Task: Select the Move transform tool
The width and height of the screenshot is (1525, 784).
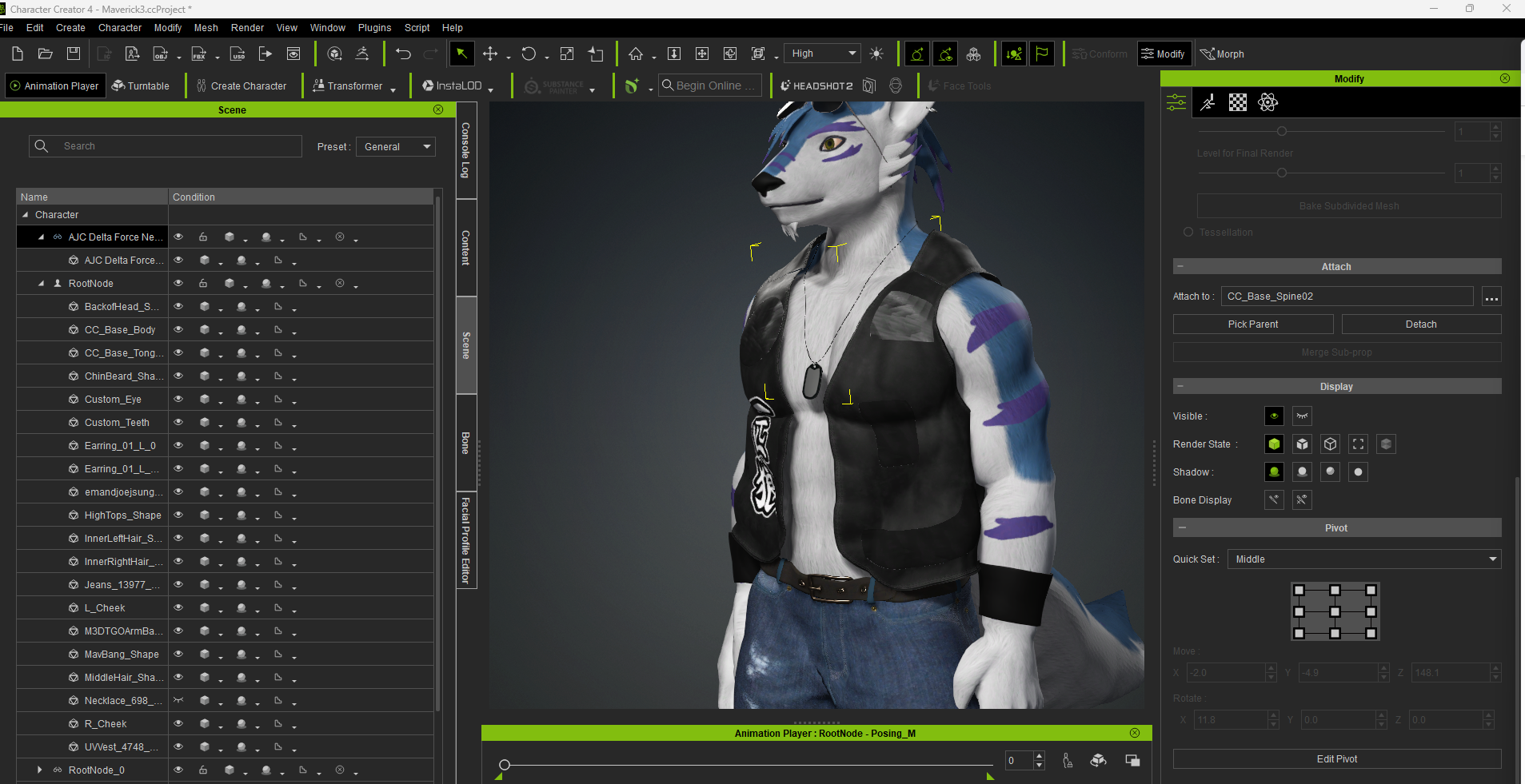Action: 490,54
